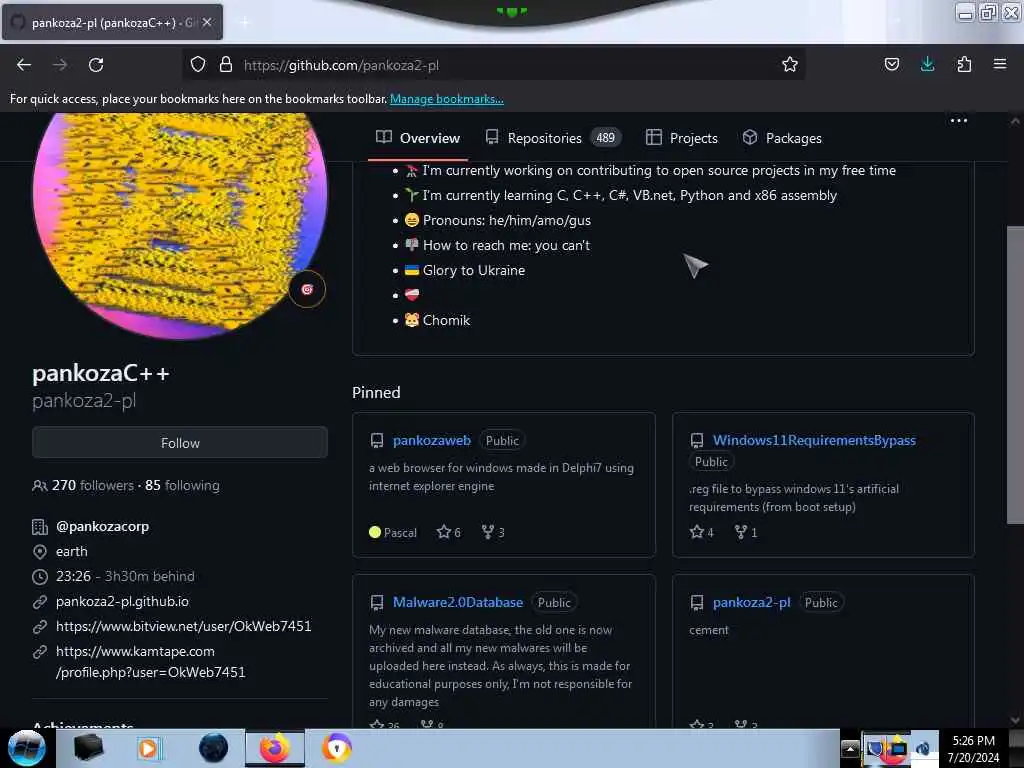Viewport: 1024px width, 768px height.
Task: Click the 23:26 local time text
Action: pyautogui.click(x=73, y=576)
